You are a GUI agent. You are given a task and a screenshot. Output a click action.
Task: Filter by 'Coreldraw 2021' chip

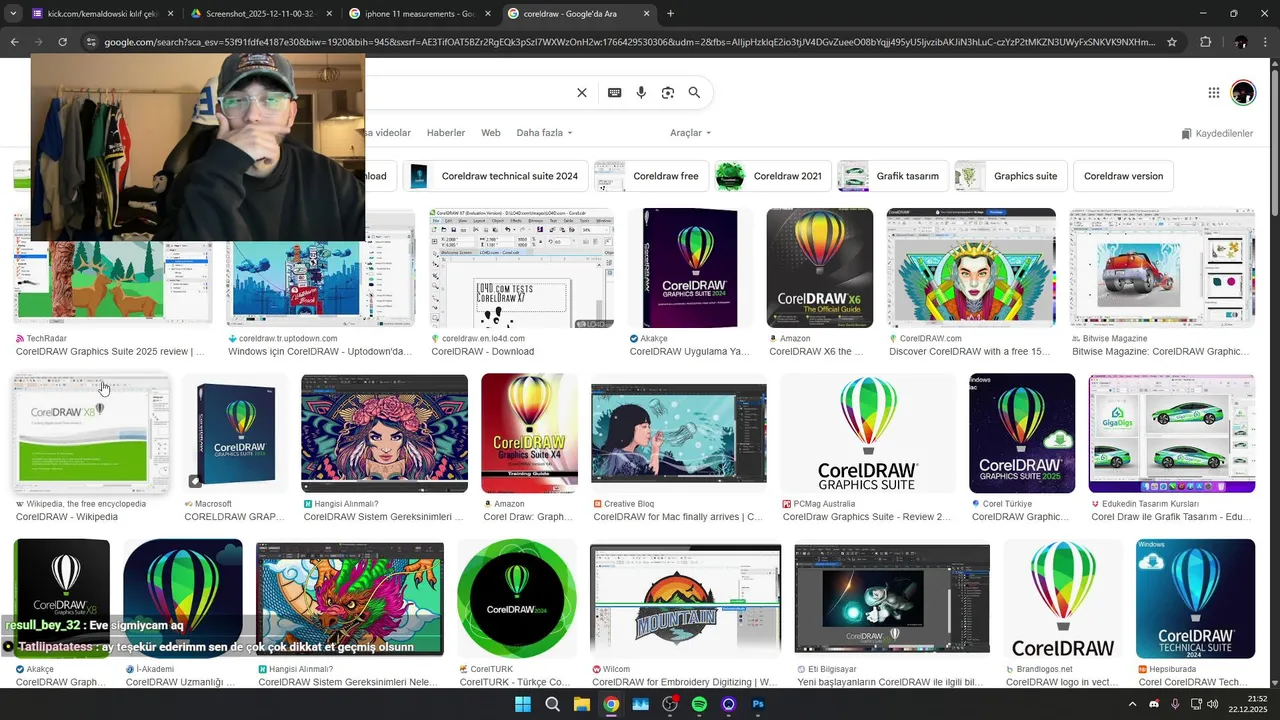tap(774, 176)
